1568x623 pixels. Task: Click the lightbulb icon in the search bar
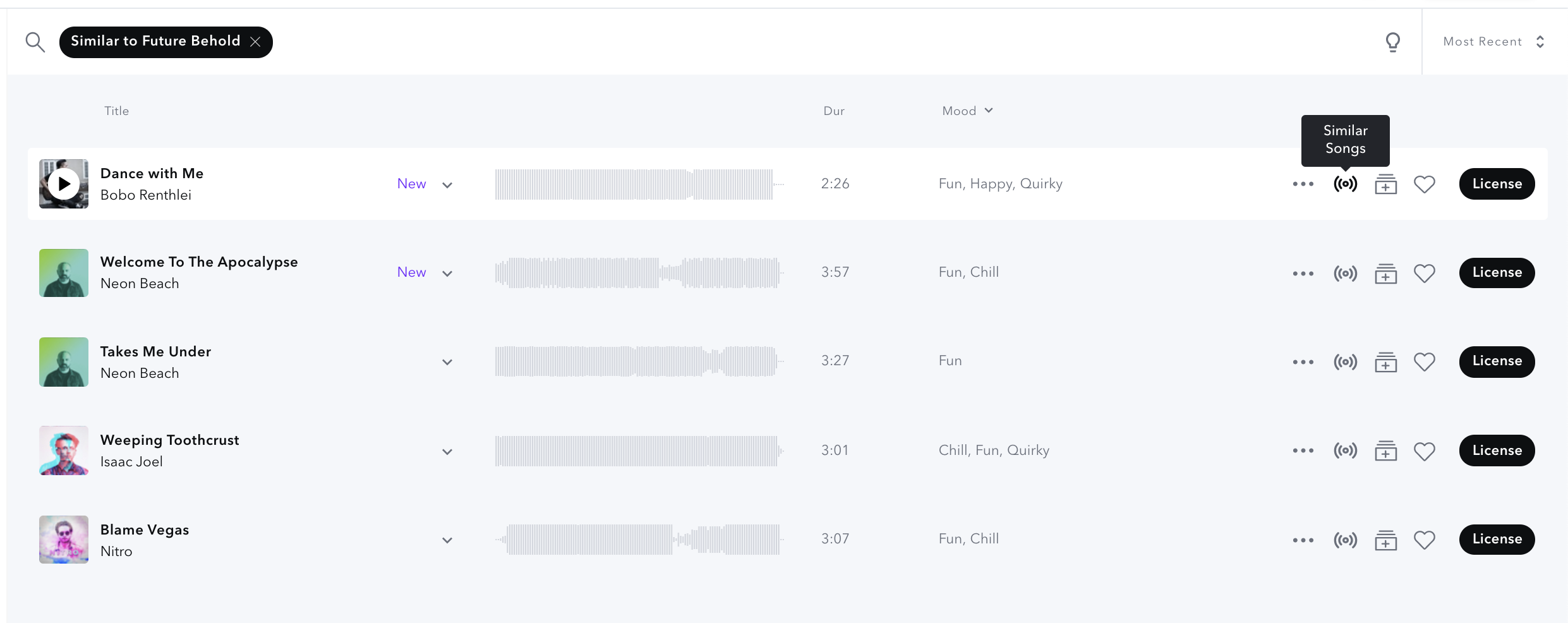tap(1392, 42)
